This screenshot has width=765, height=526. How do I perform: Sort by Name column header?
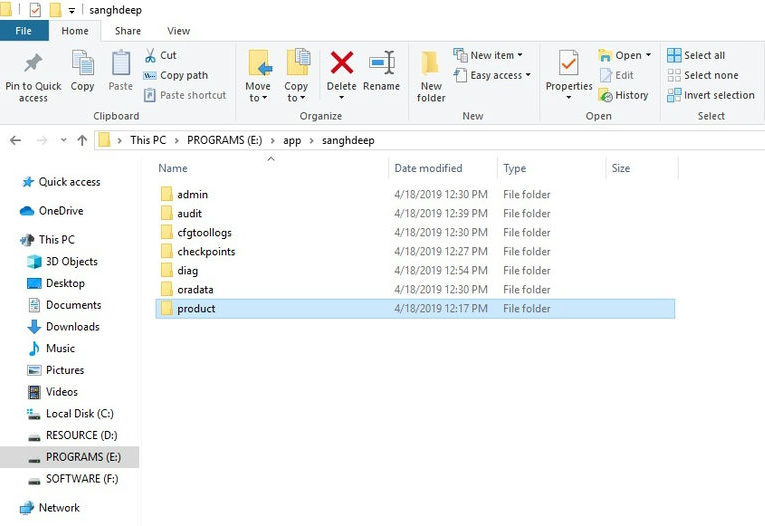tap(271, 168)
